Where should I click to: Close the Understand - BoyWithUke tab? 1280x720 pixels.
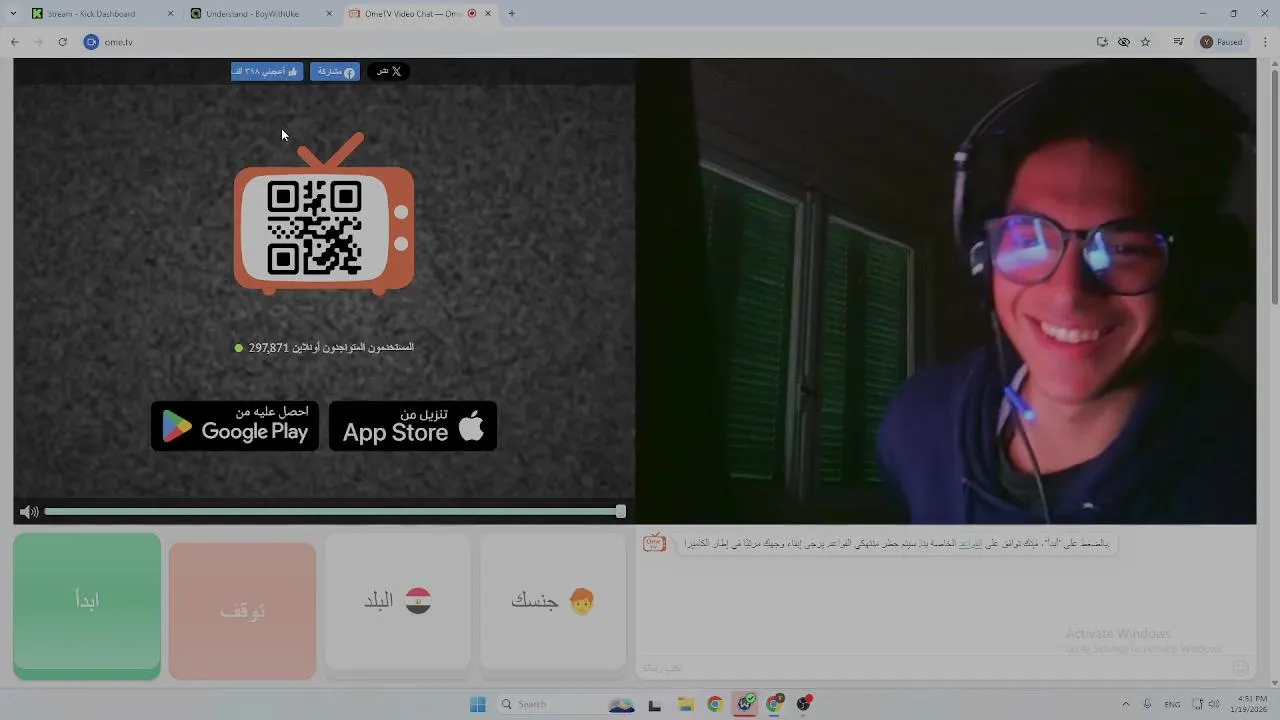pyautogui.click(x=329, y=14)
